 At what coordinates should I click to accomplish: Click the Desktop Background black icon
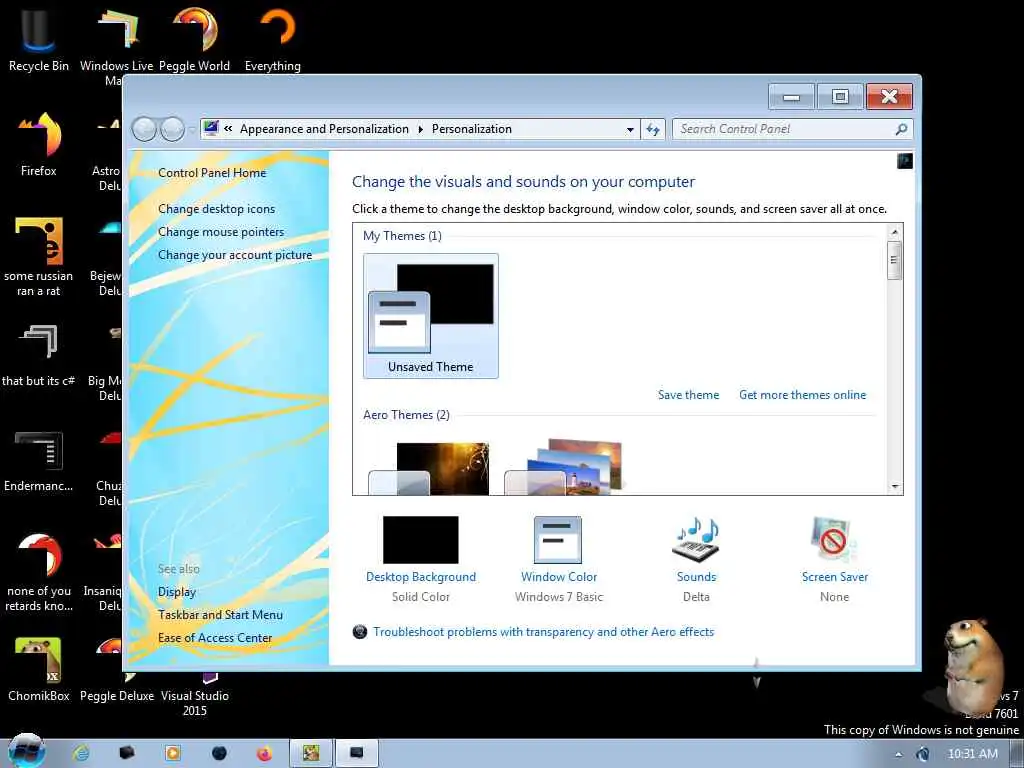tap(421, 539)
